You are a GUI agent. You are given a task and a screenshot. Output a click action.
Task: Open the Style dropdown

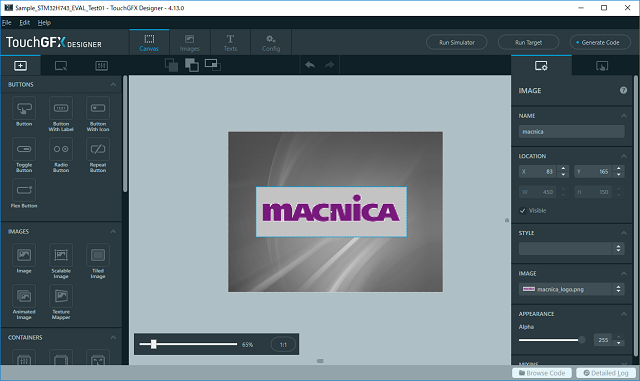tap(571, 248)
